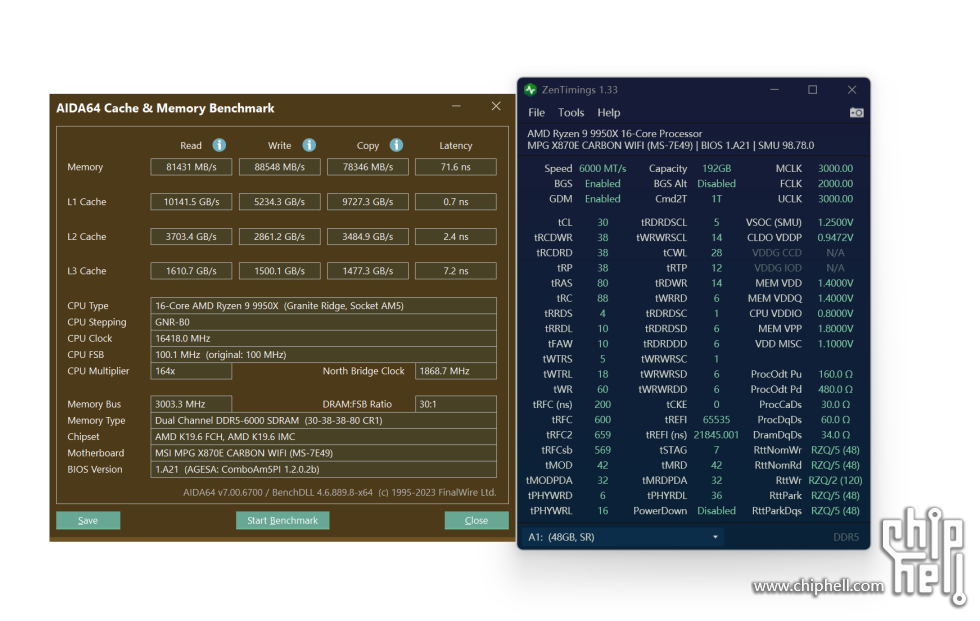
Task: Click the DRAM:FSB Ratio field 30:1
Action: pyautogui.click(x=456, y=404)
